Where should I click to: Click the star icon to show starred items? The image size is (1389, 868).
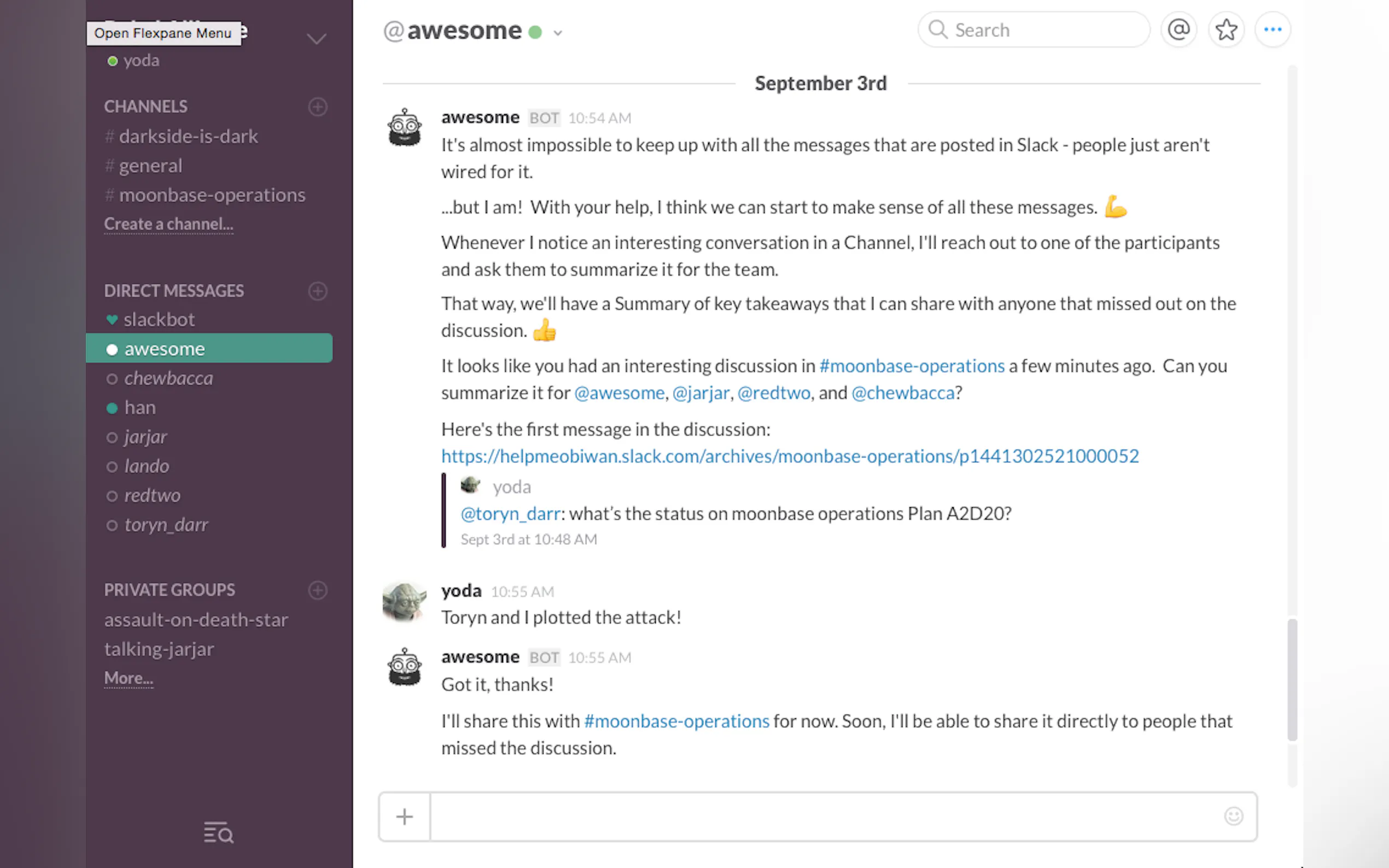(1226, 30)
